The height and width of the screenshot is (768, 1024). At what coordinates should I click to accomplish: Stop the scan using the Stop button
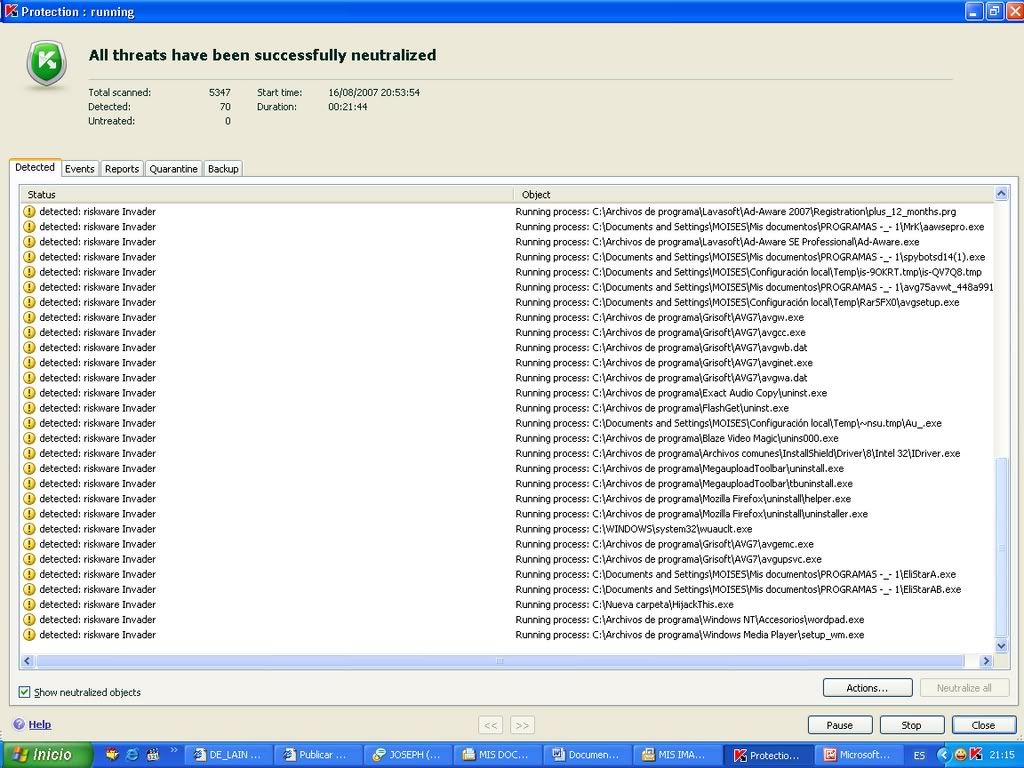click(912, 725)
